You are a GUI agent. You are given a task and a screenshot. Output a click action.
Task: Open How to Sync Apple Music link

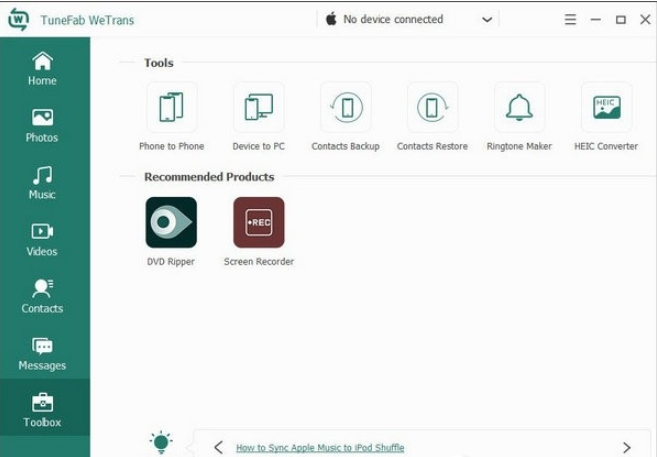(320, 448)
